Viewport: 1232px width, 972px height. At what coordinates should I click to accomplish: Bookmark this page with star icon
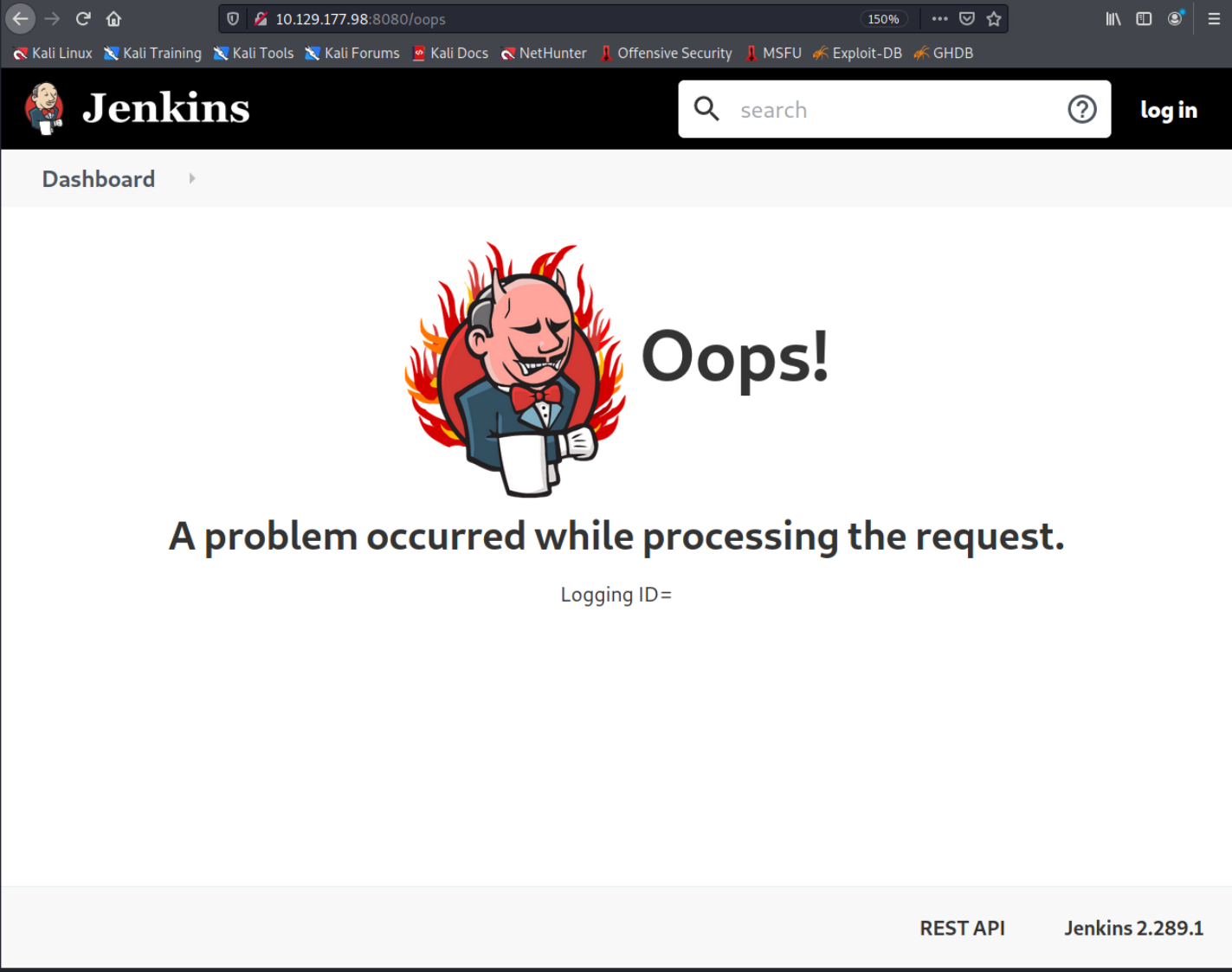point(994,18)
